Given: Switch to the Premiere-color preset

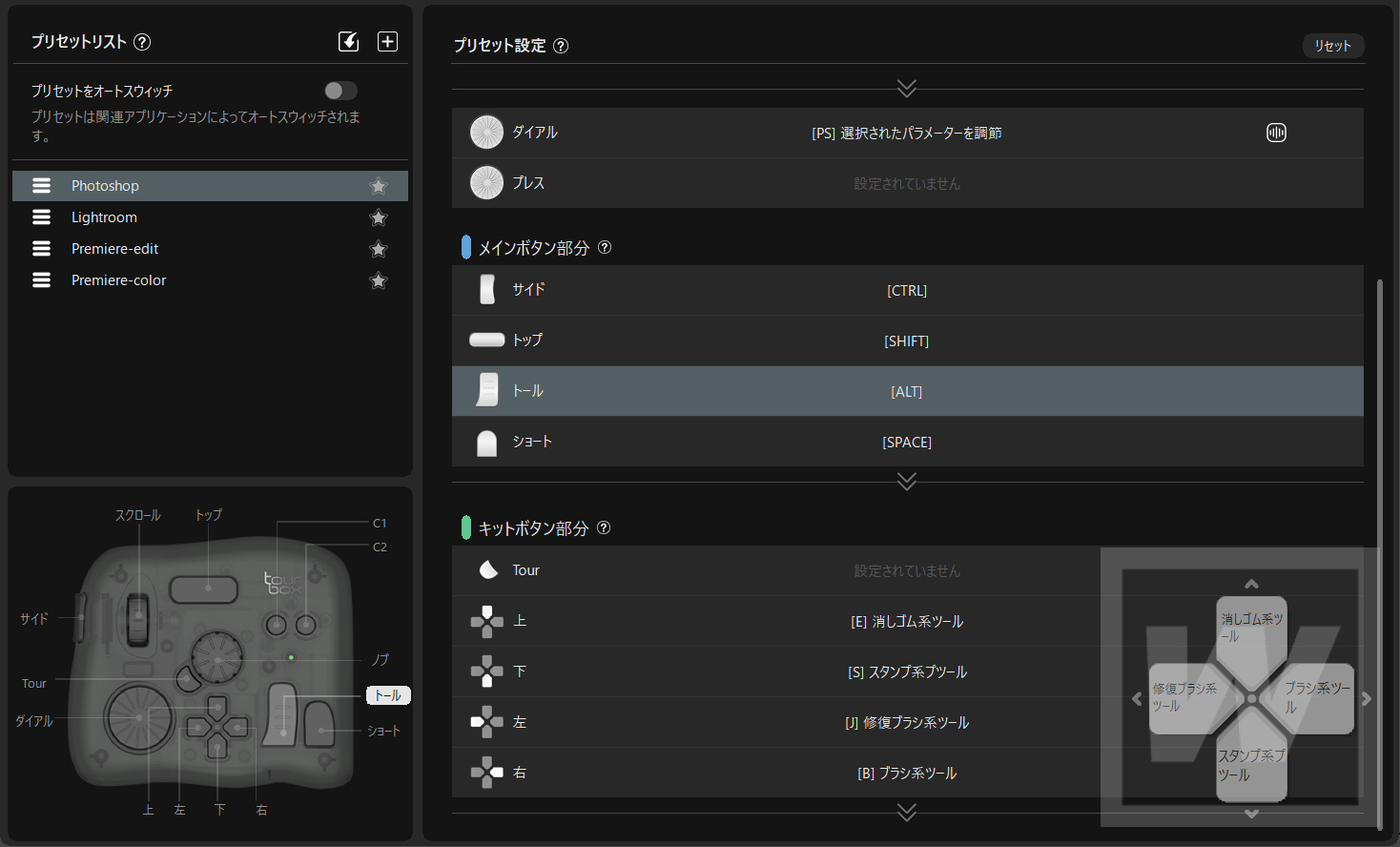Looking at the screenshot, I should click(210, 280).
